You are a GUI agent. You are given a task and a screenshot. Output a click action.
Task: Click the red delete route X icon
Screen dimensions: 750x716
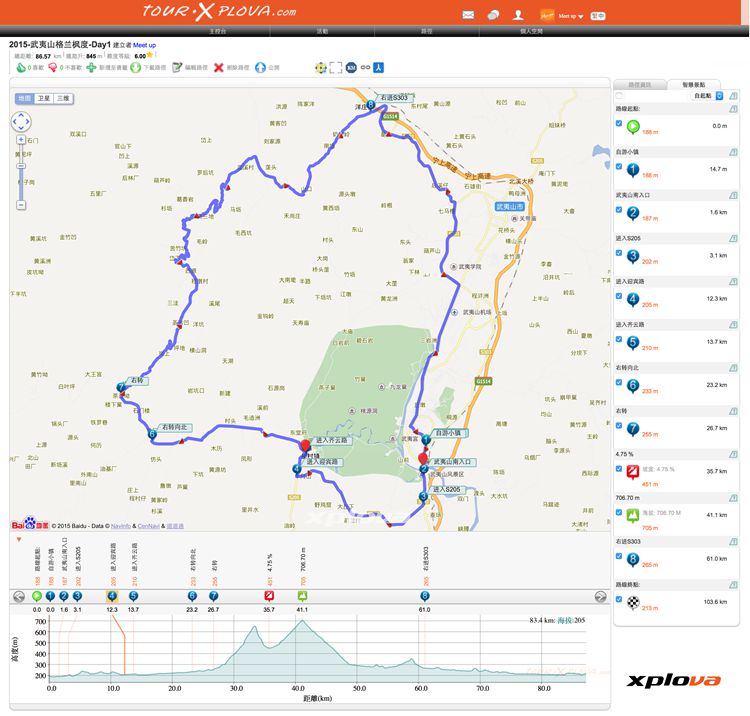(218, 67)
